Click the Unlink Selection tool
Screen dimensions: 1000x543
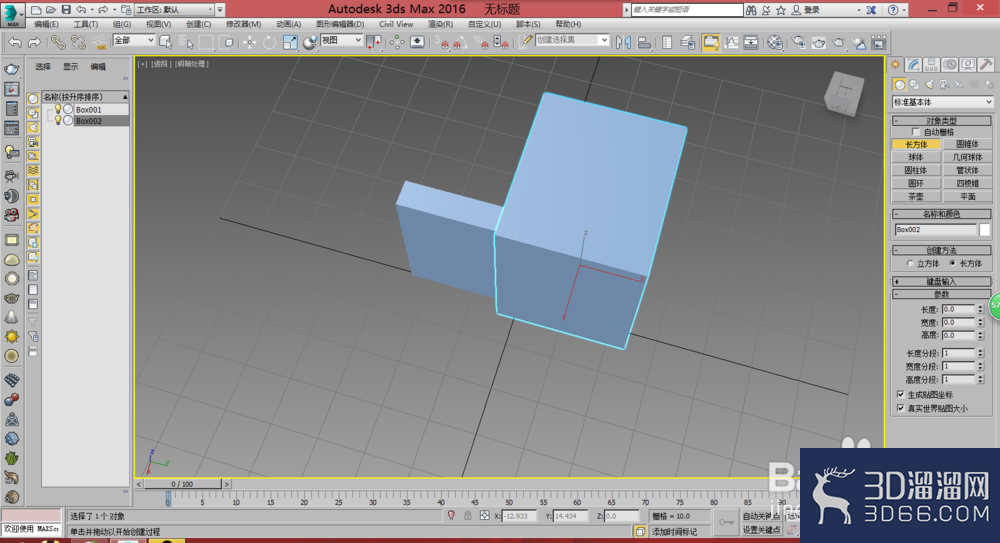pos(78,42)
